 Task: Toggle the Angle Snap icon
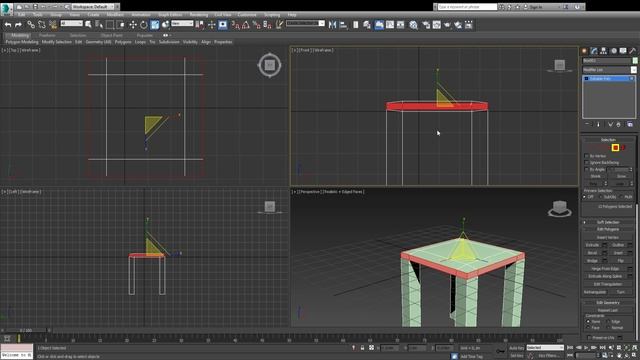pos(246,25)
